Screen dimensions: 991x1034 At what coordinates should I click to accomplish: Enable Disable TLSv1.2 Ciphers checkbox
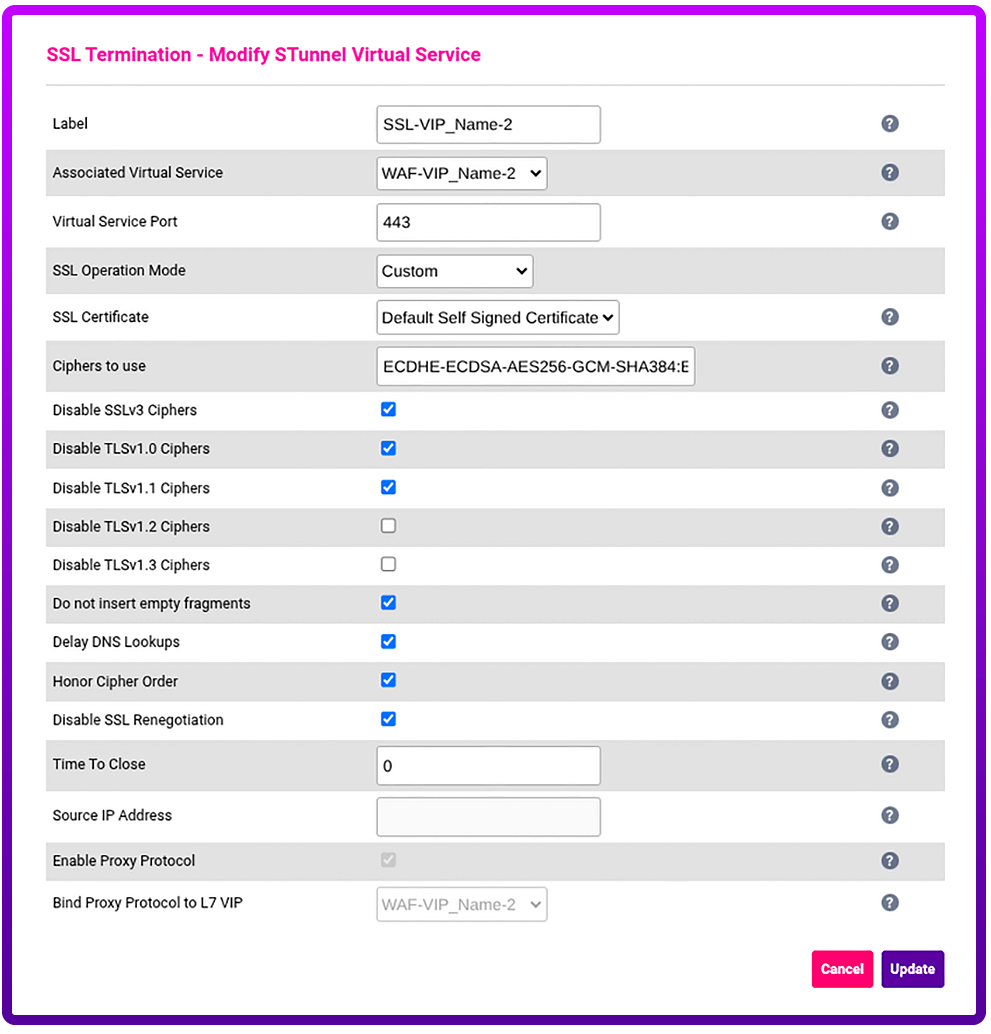[x=389, y=526]
